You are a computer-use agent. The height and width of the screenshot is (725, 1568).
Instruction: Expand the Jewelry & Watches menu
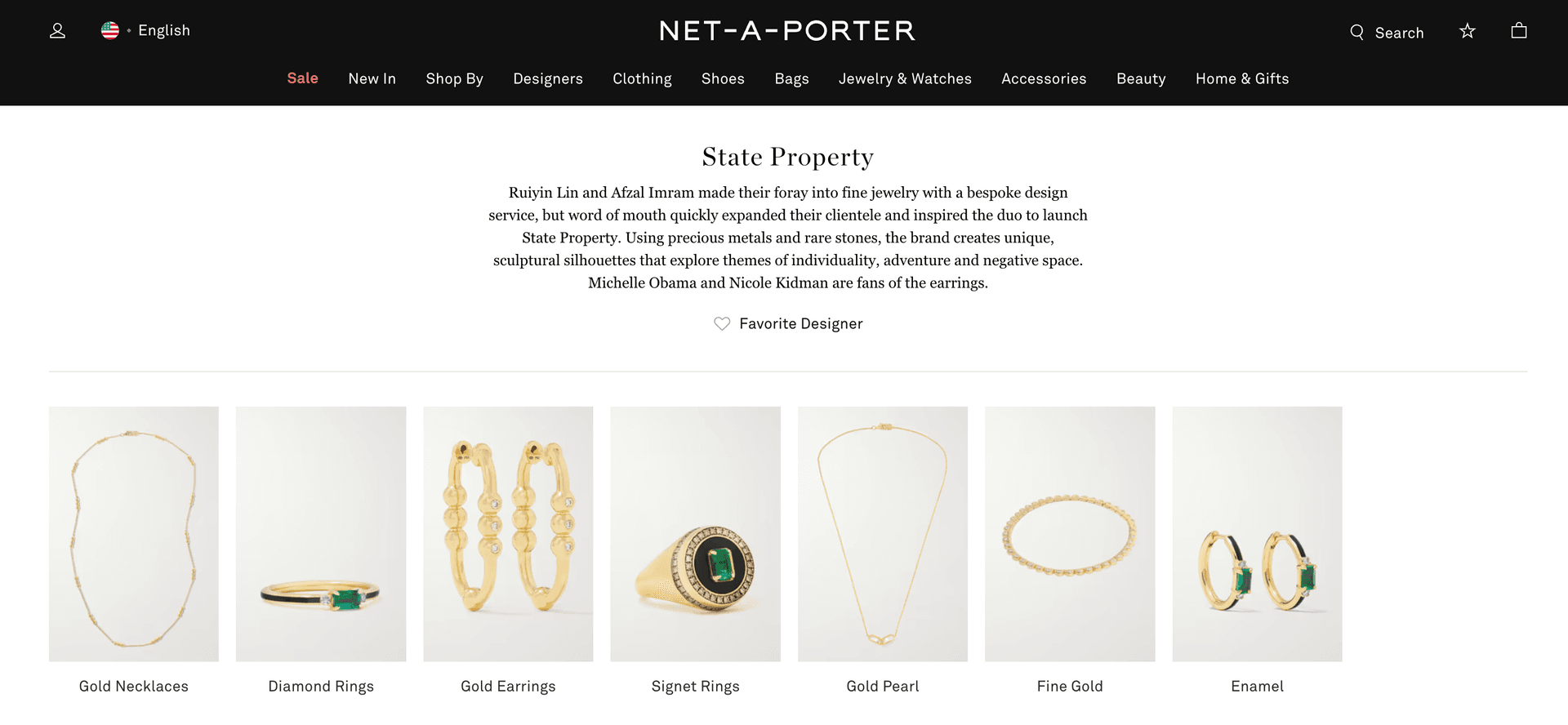(x=905, y=79)
